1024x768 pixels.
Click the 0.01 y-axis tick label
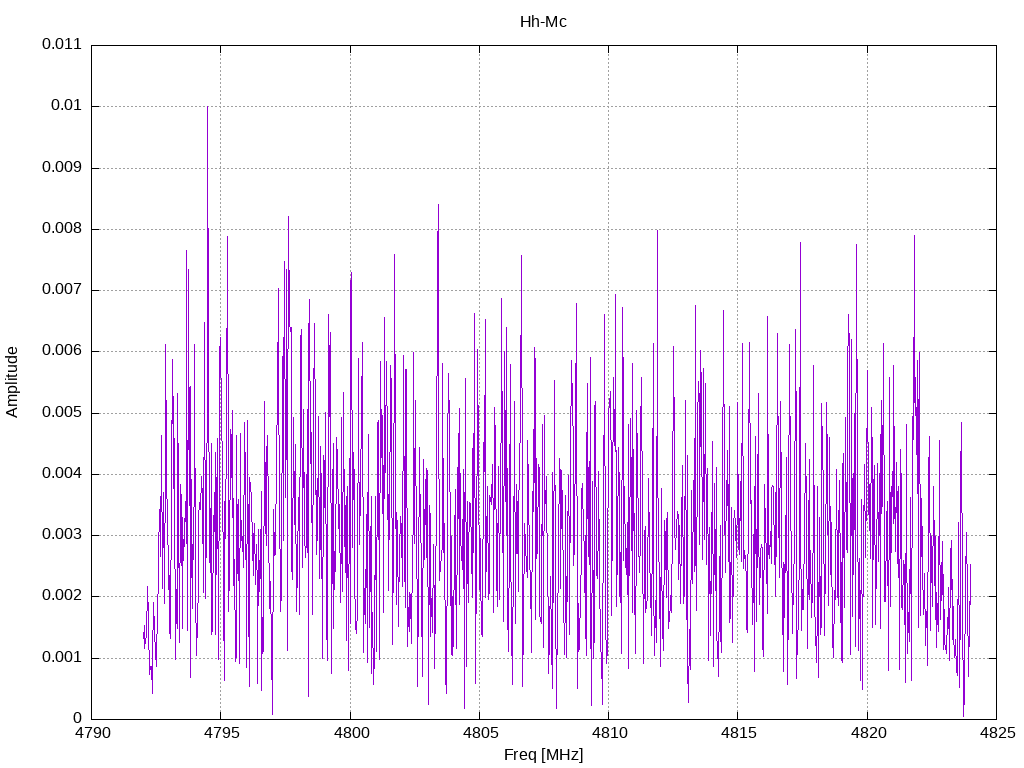tap(66, 106)
